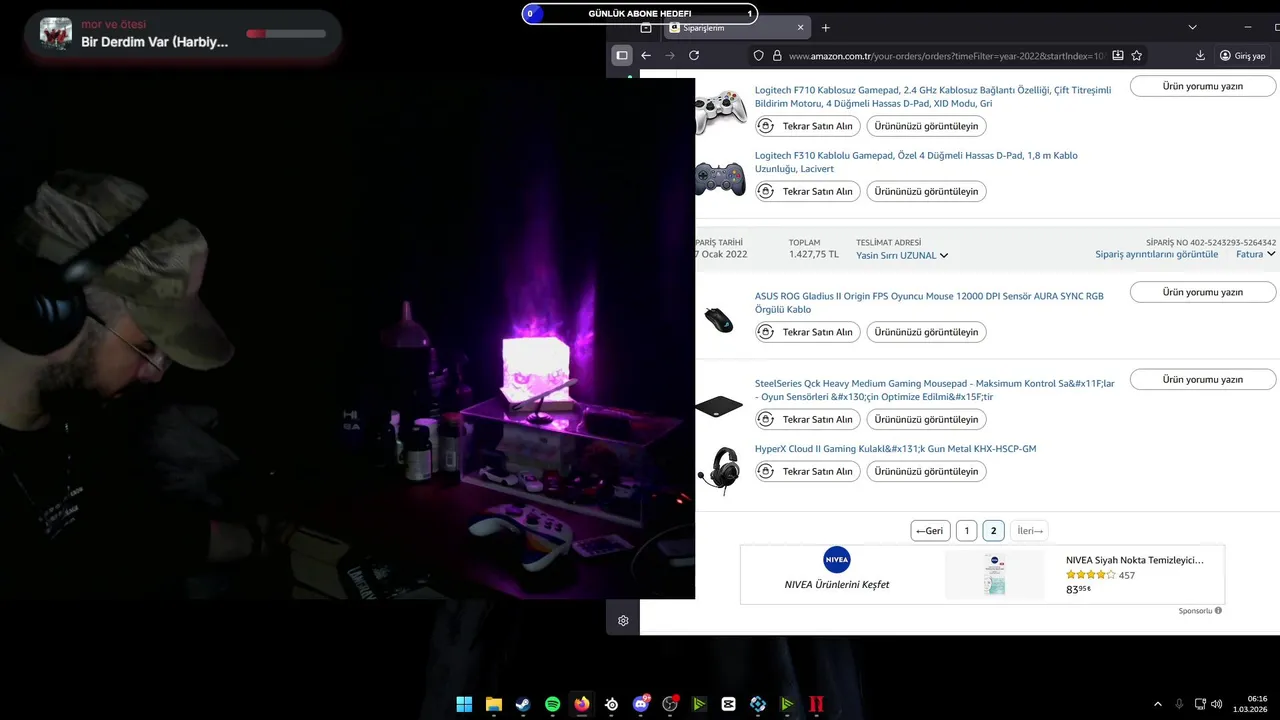
Task: Open the red N app in taskbar
Action: (817, 704)
